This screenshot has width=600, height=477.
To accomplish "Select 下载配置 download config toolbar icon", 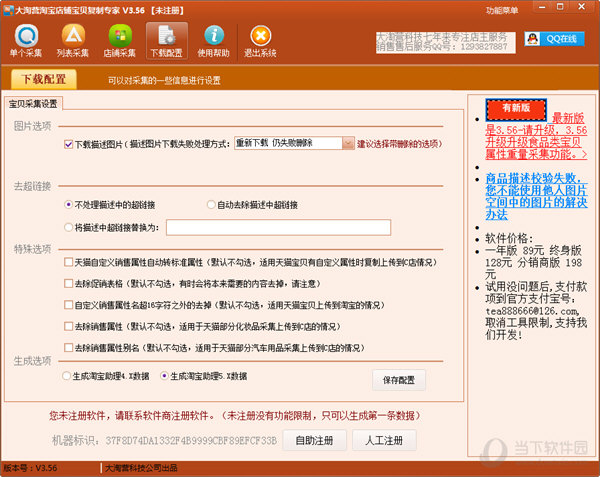I will pyautogui.click(x=166, y=41).
